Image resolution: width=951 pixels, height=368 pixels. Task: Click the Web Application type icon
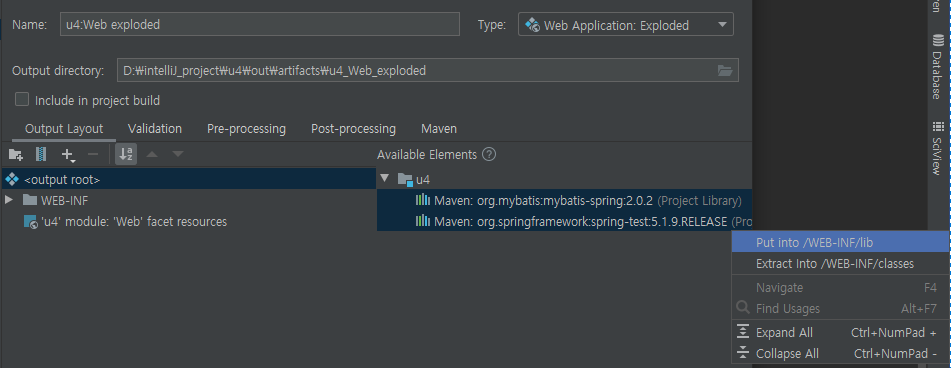point(533,25)
